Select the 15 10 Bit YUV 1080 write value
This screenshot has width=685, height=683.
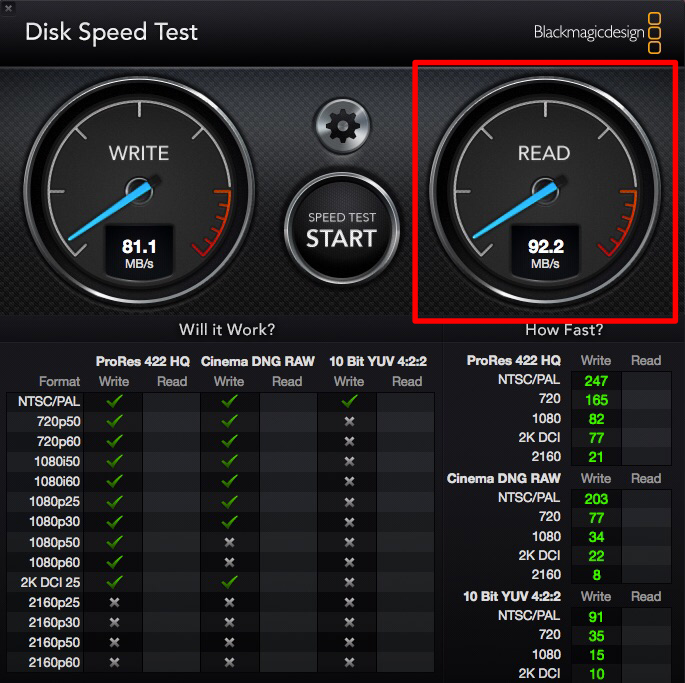(596, 655)
